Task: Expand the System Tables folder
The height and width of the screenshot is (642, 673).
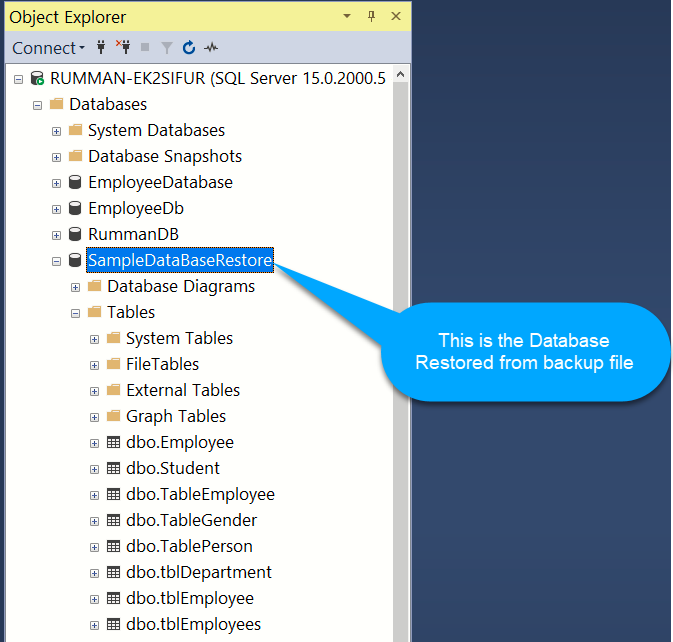Action: click(x=94, y=339)
